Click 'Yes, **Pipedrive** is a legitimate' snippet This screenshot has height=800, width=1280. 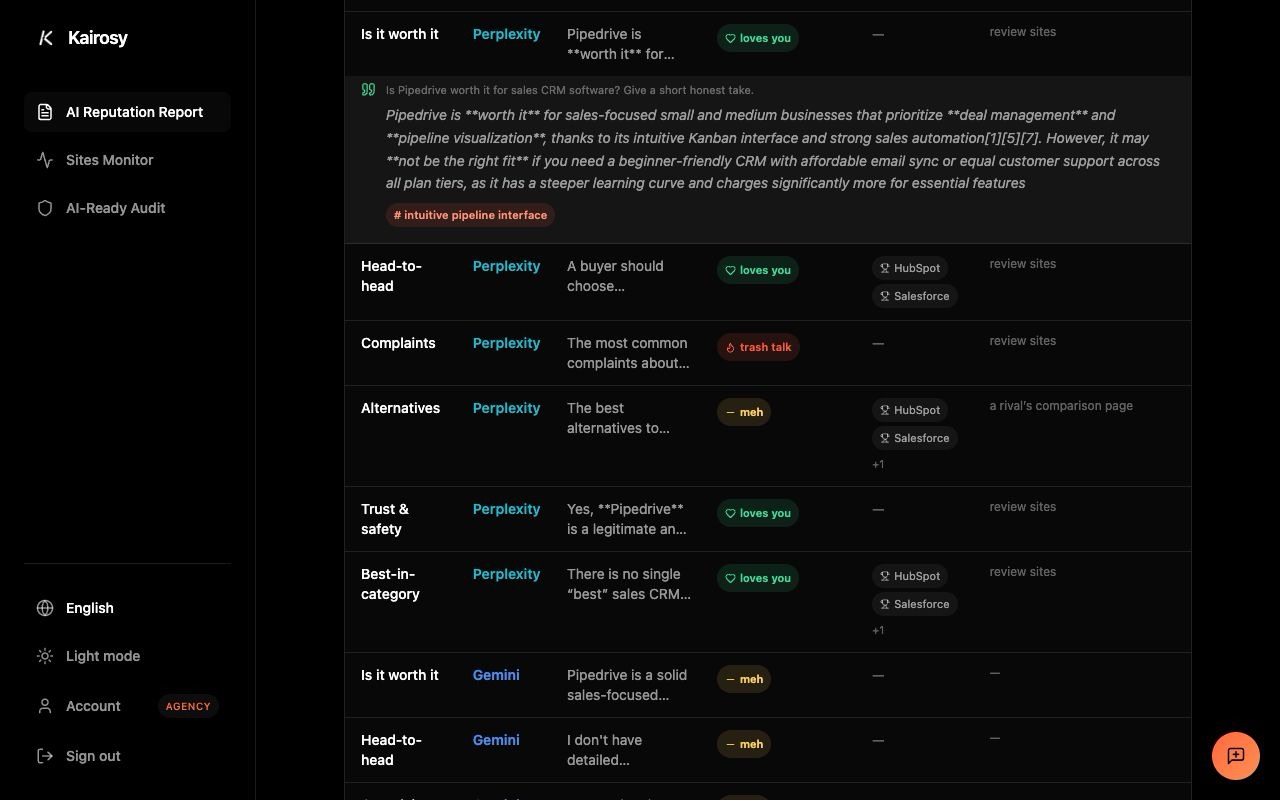(627, 519)
